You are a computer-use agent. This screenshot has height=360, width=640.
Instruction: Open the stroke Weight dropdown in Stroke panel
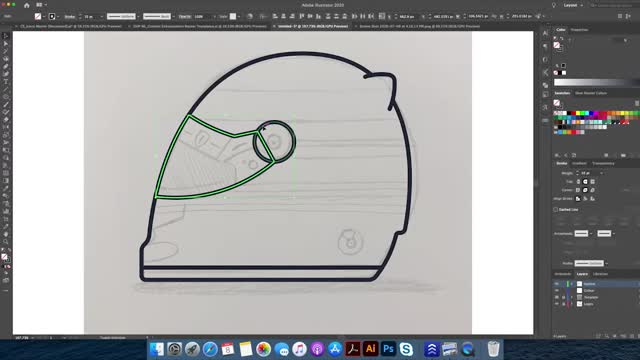pyautogui.click(x=602, y=173)
